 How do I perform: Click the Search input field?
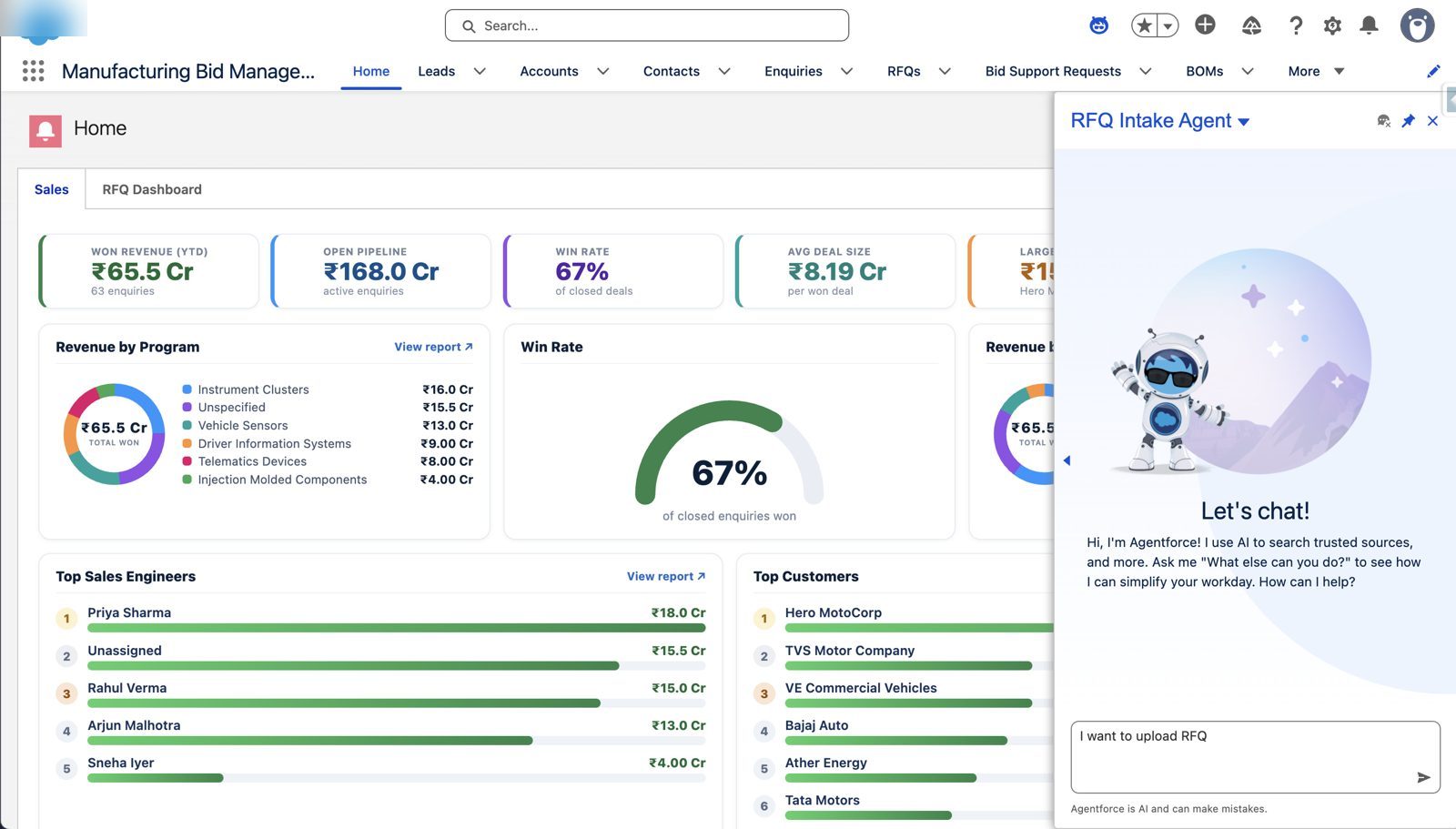(x=647, y=25)
